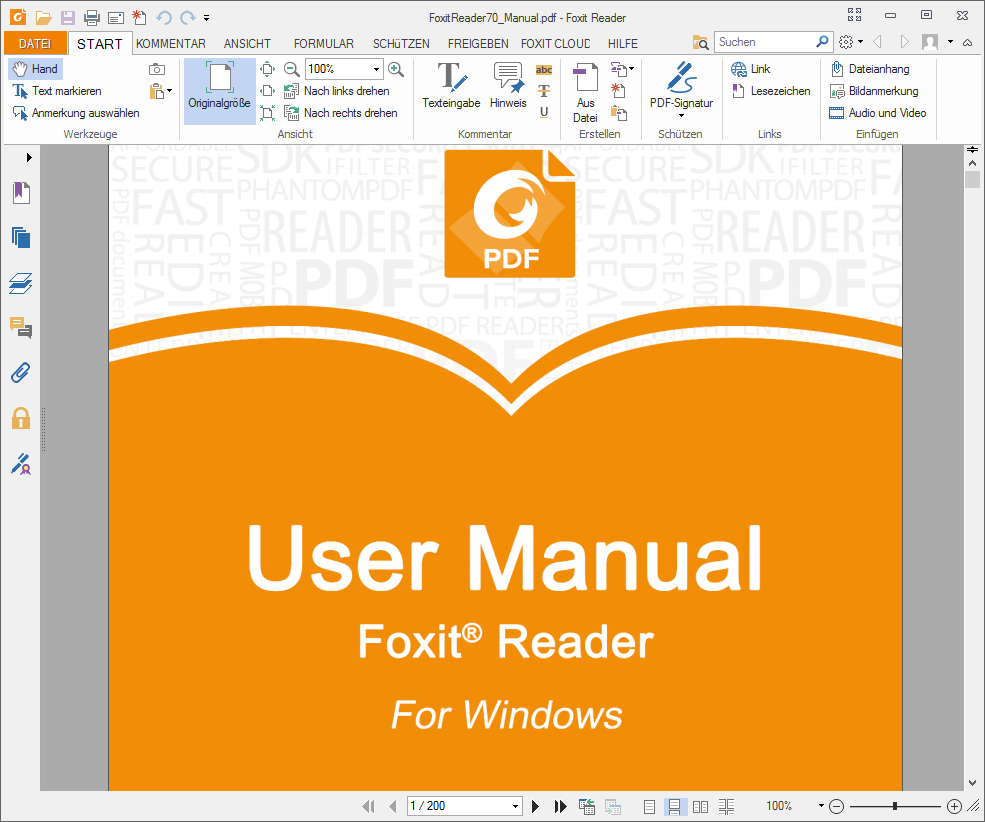The width and height of the screenshot is (985, 822).
Task: Open the security lock panel
Action: 21,418
